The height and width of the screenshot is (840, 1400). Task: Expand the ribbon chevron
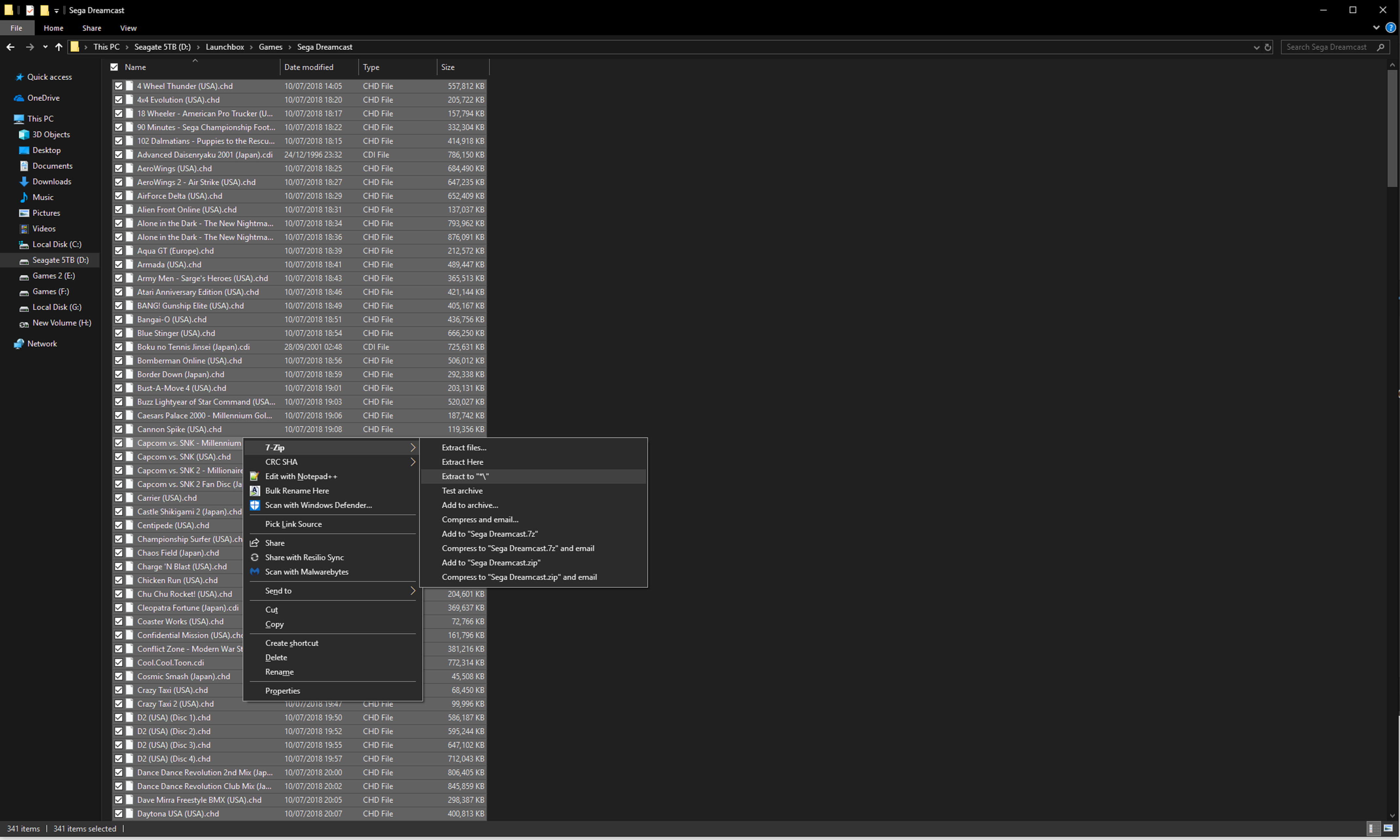[1376, 28]
